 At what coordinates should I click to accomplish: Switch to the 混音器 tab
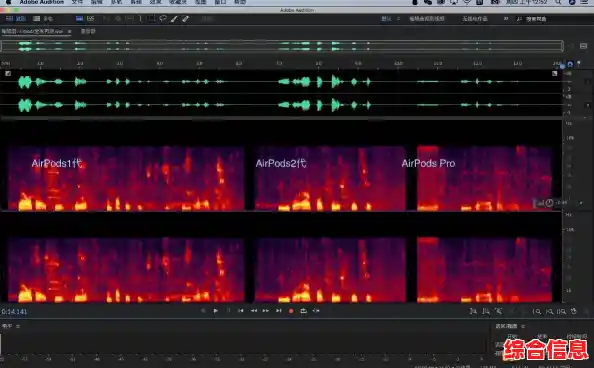coord(88,31)
